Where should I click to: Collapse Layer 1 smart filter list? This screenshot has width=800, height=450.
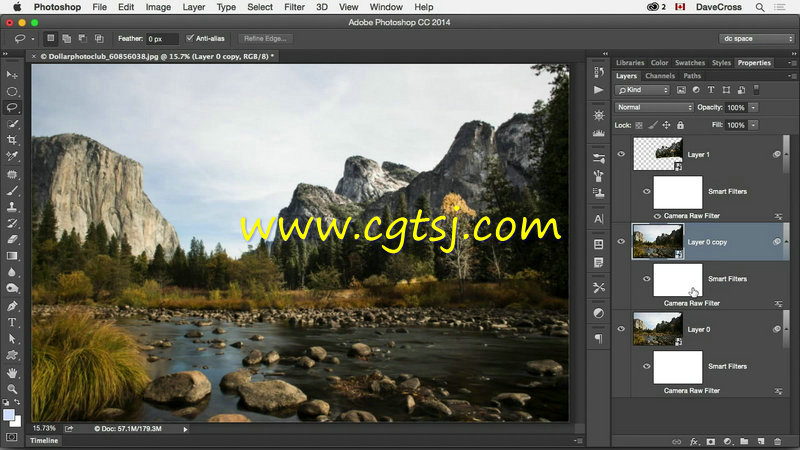click(786, 154)
